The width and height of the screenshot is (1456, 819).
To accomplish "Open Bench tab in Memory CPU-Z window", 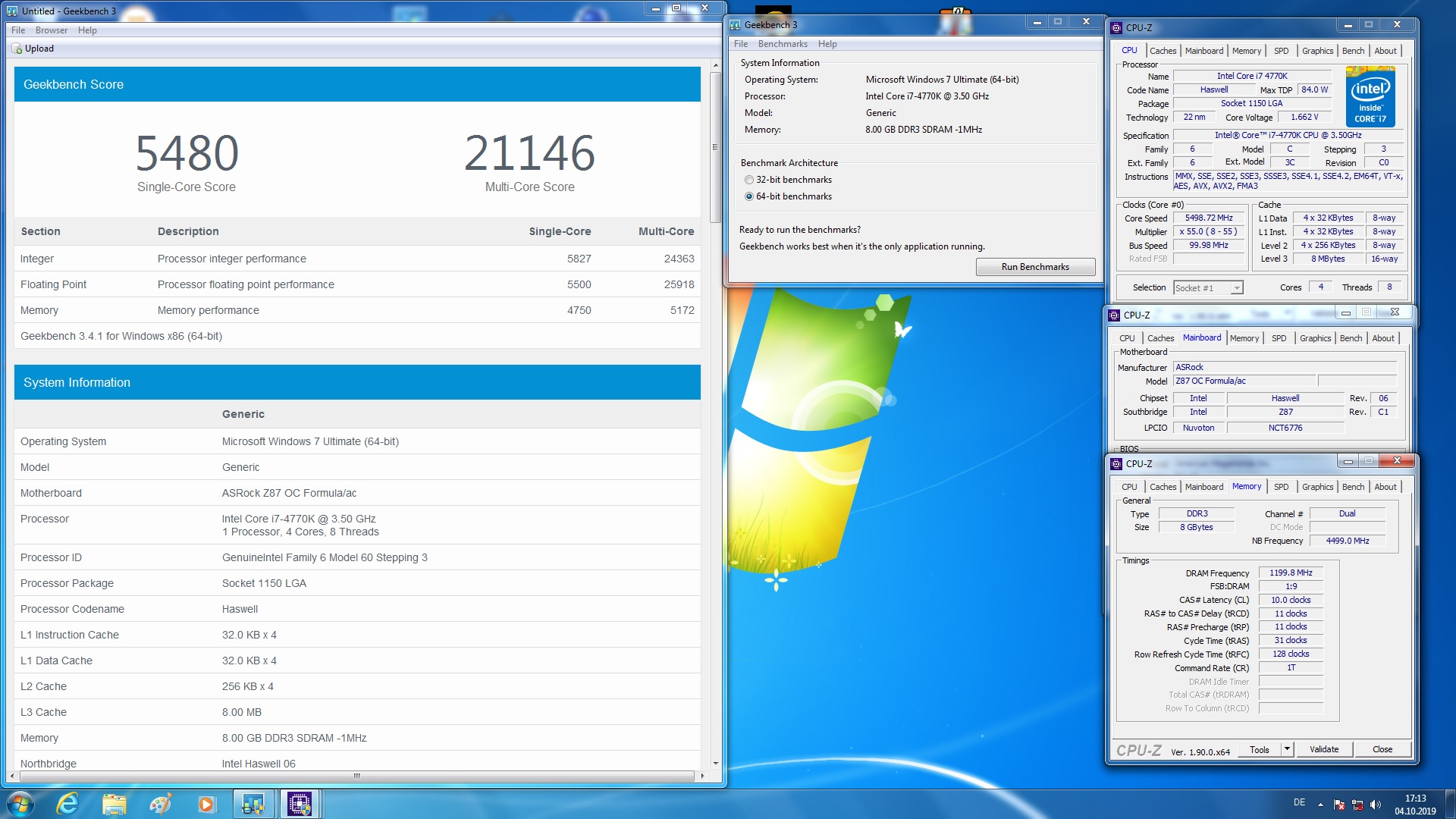I will pyautogui.click(x=1353, y=487).
